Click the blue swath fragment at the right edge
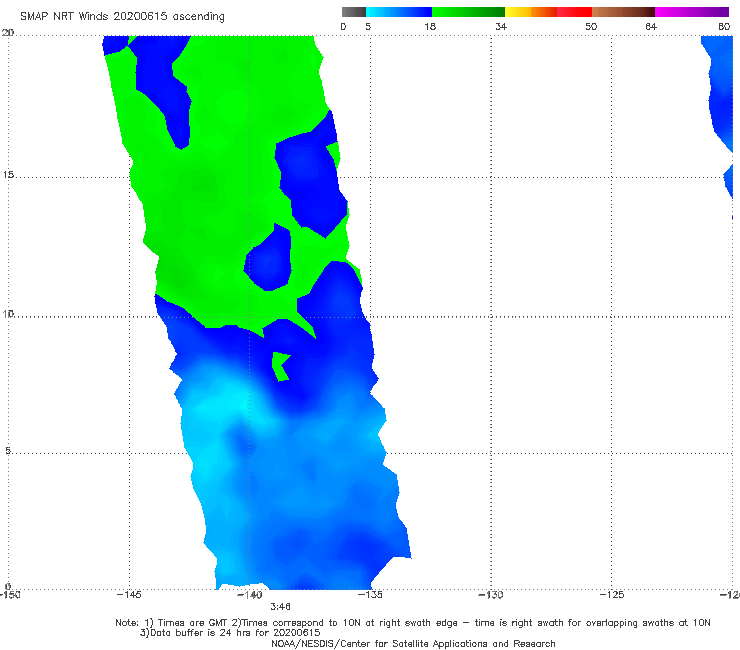 click(721, 94)
